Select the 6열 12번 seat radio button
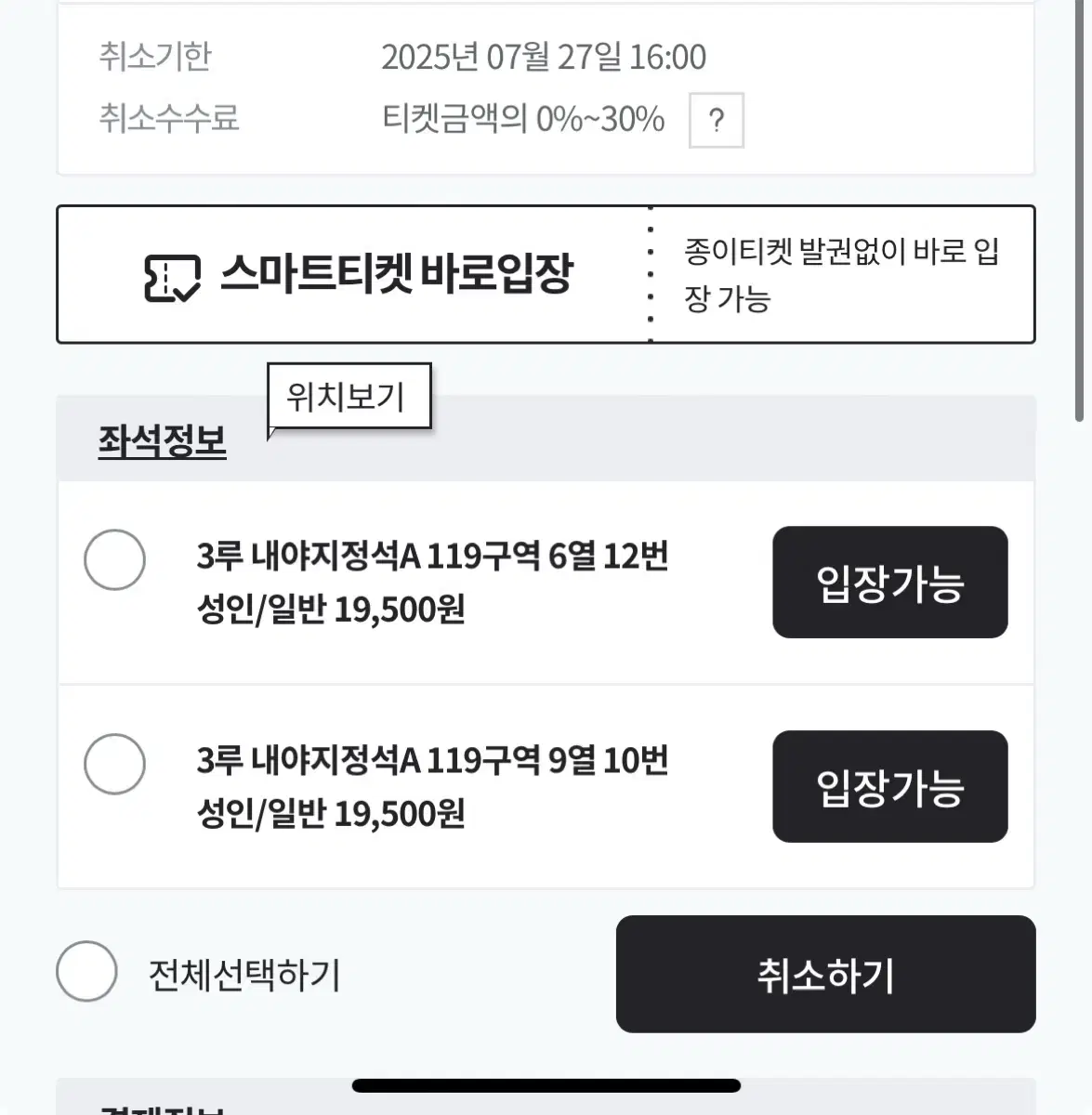This screenshot has height=1115, width=1092. pyautogui.click(x=114, y=559)
